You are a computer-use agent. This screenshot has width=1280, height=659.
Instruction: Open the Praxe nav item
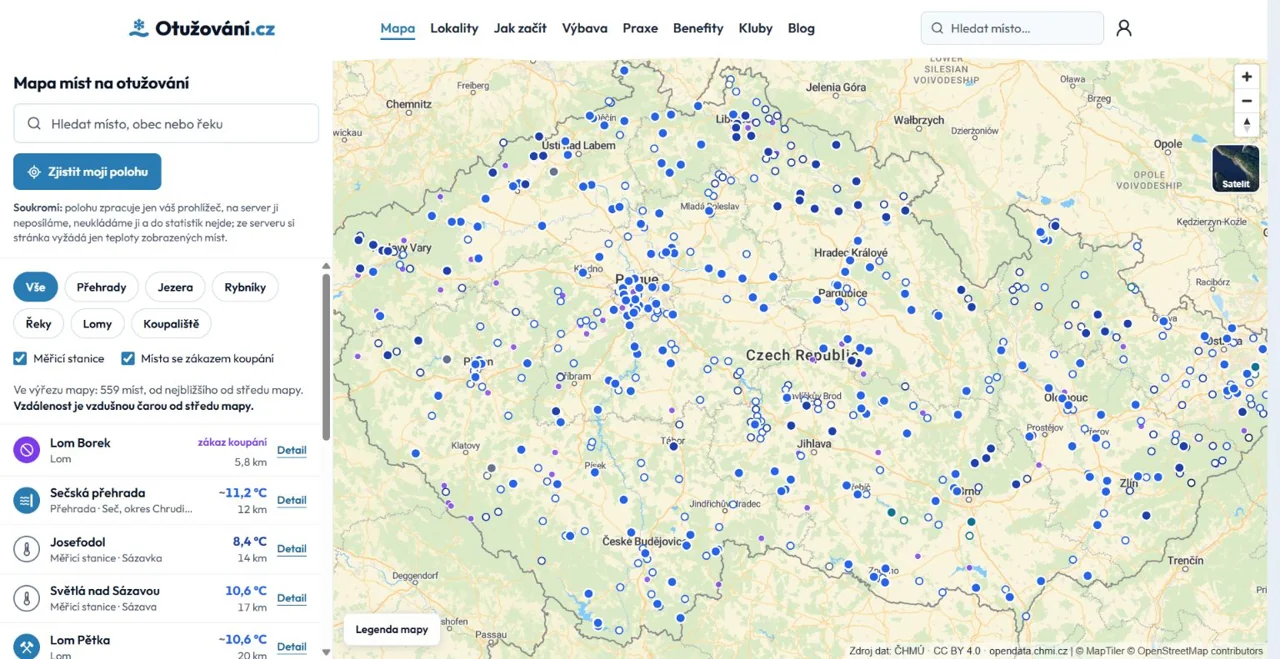coord(640,28)
